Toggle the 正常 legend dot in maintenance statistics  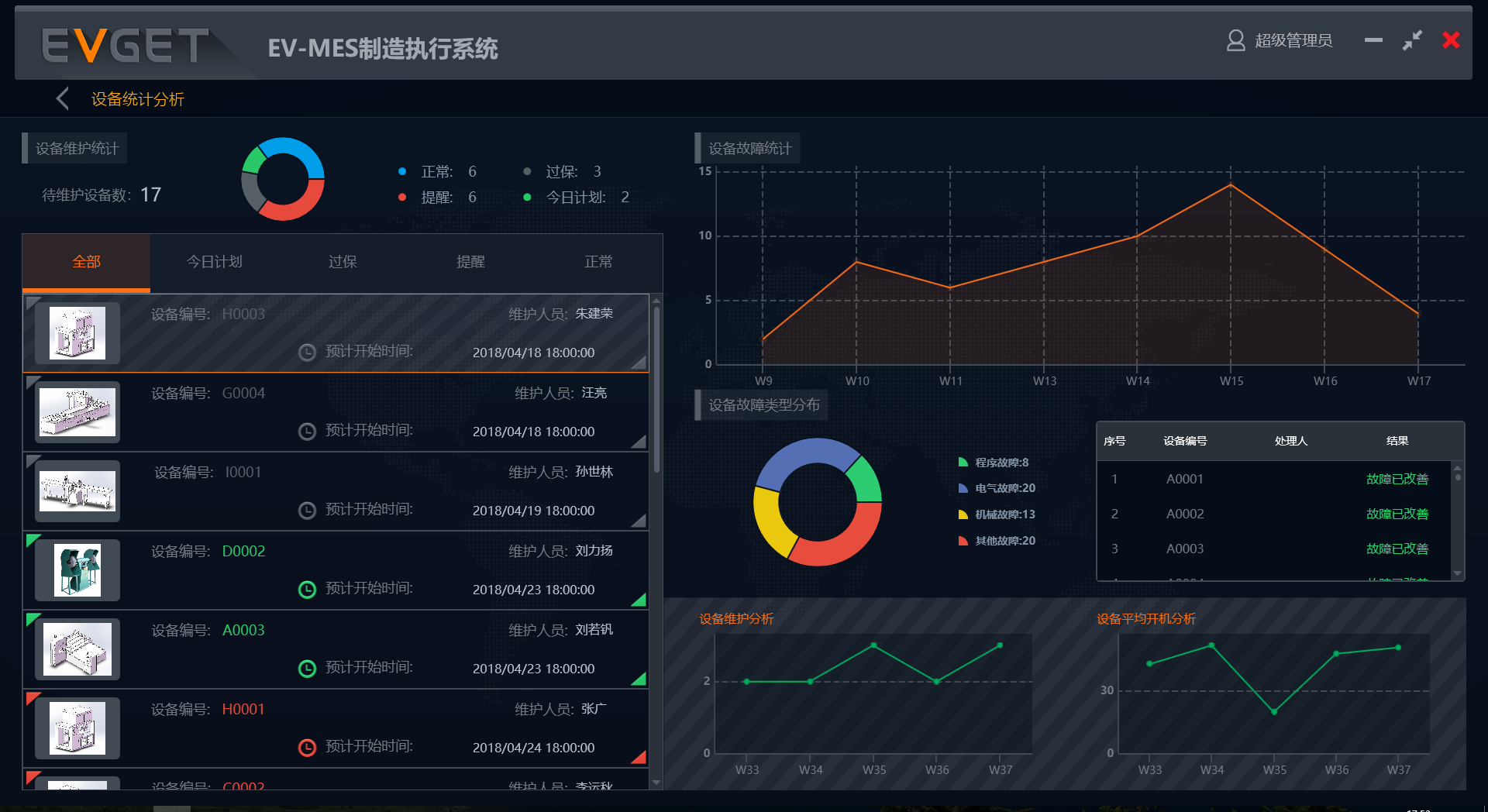pos(402,171)
